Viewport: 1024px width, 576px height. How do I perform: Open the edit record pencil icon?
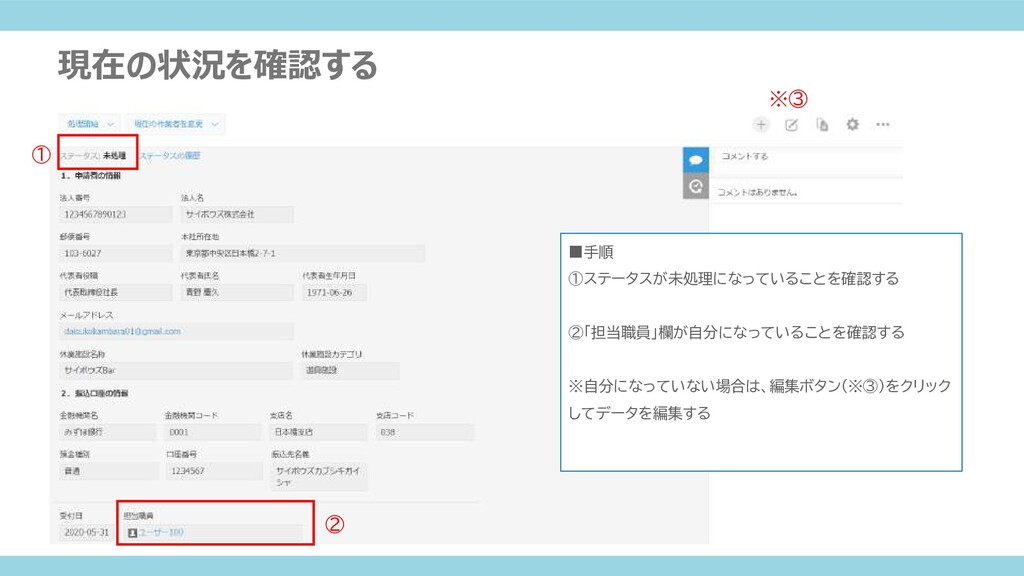coord(792,125)
